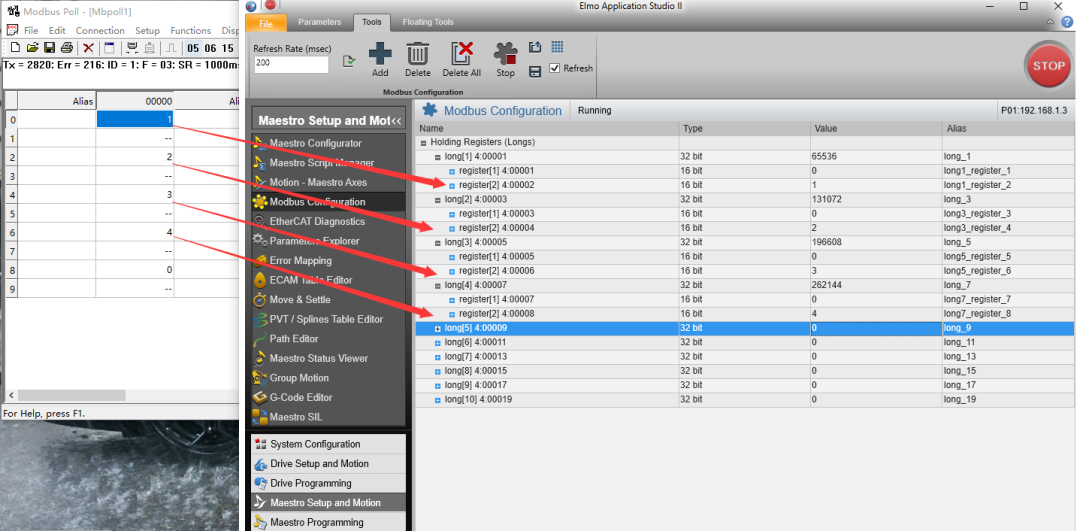The image size is (1080, 531).
Task: Click the PVT / Splines Table Editor icon
Action: (x=260, y=320)
